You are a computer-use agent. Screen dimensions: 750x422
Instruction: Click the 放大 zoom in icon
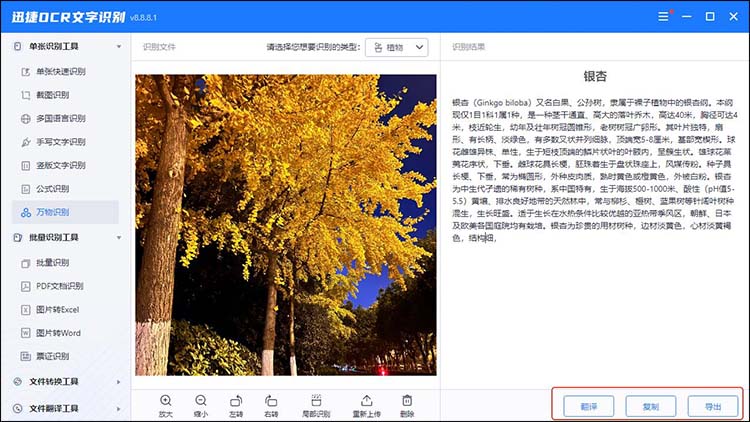[x=165, y=401]
